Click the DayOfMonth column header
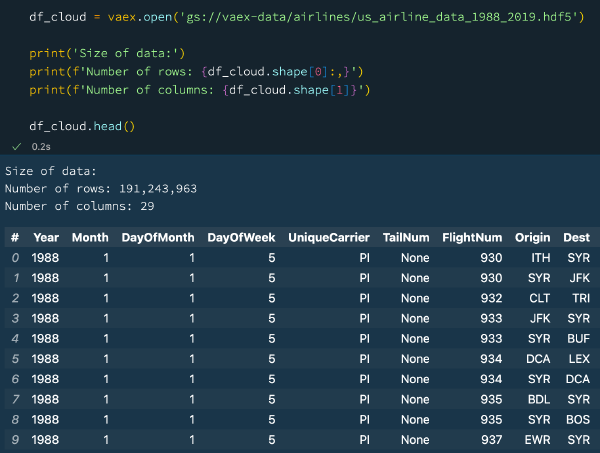Screen dimensions: 600x453 pos(157,237)
